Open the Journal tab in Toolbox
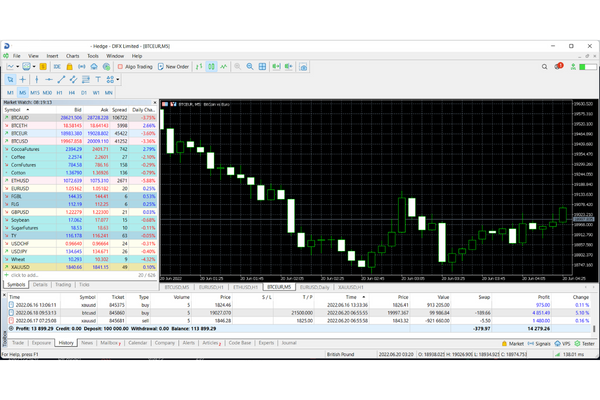Viewport: 600px width, 400px height. 289,343
